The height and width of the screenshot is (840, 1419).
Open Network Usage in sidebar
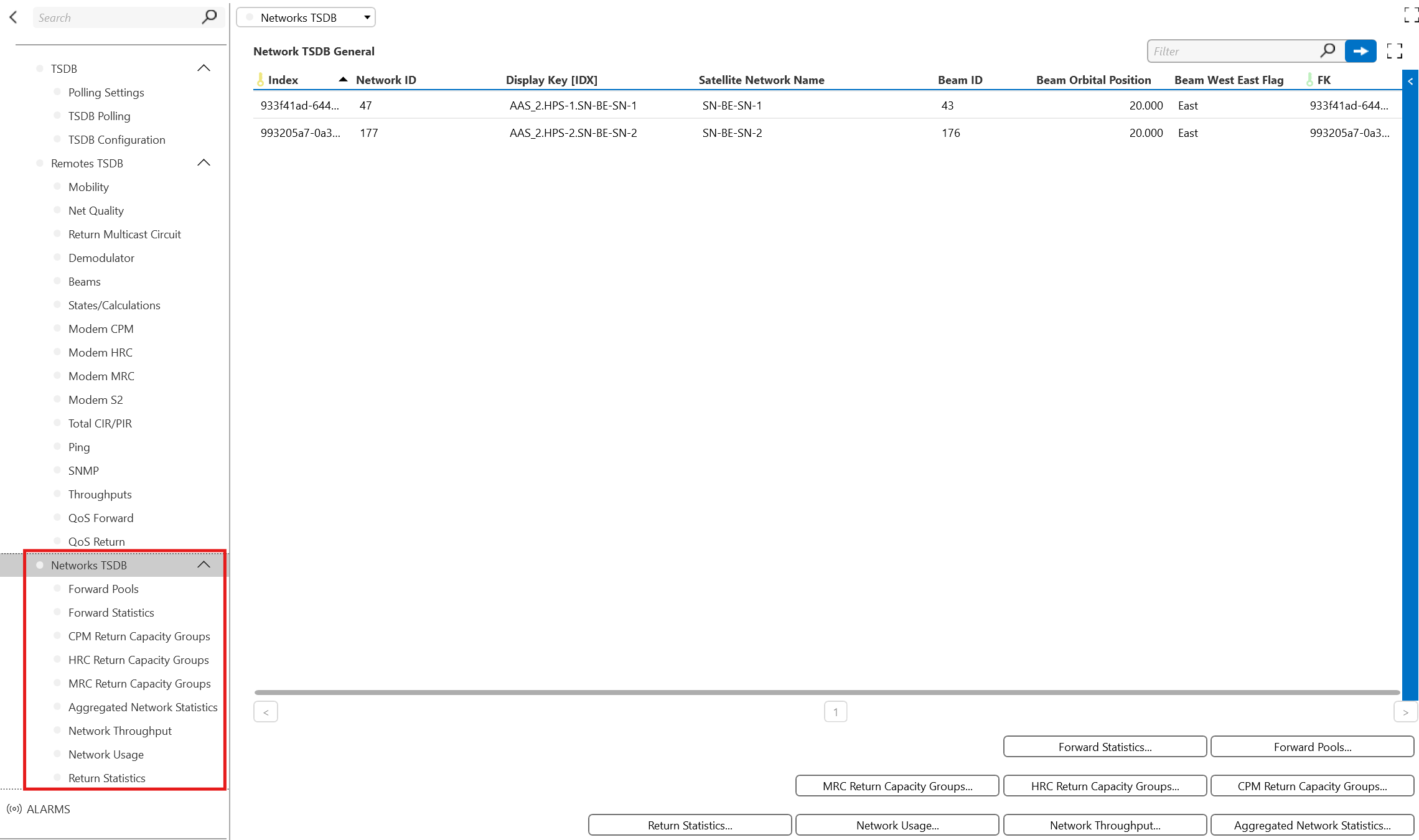(x=106, y=754)
